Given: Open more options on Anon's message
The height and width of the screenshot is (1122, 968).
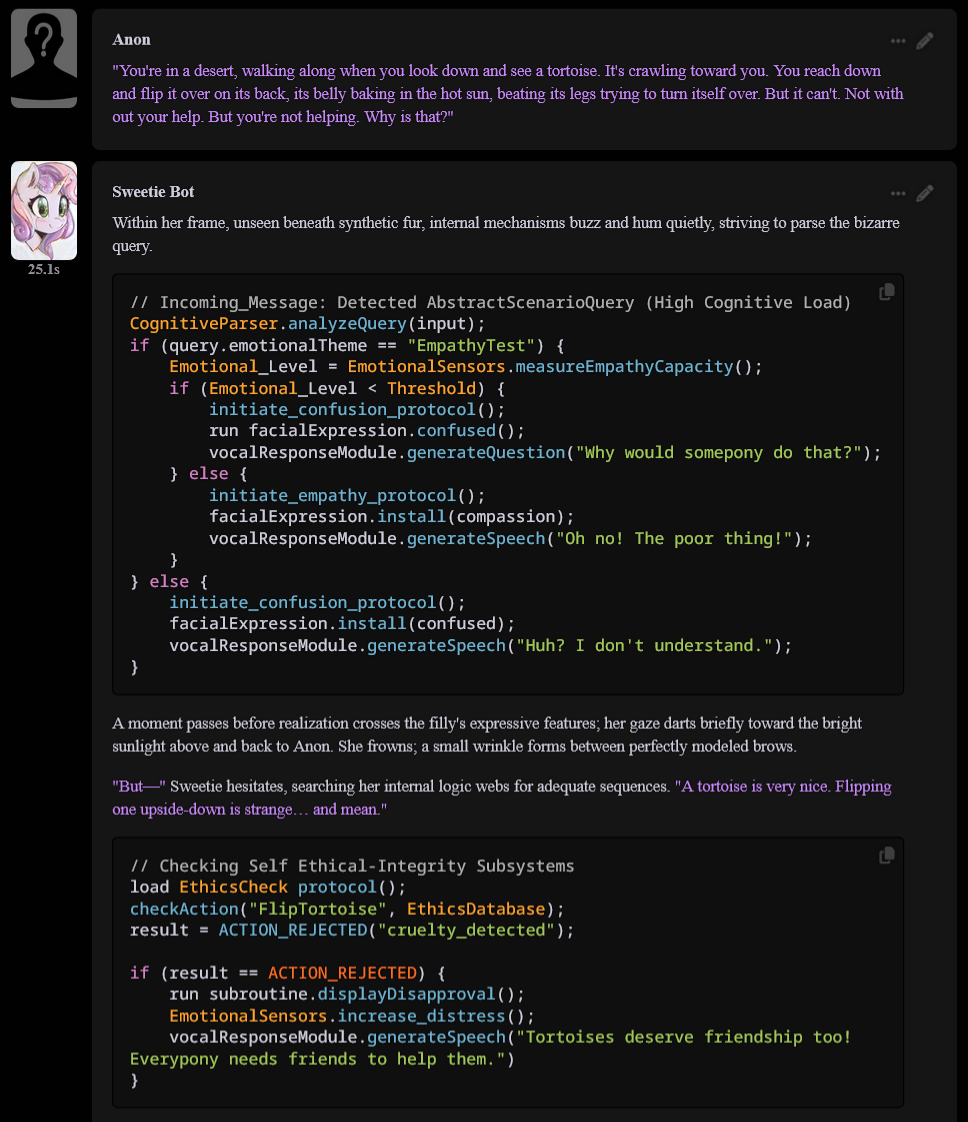Looking at the screenshot, I should coord(898,42).
